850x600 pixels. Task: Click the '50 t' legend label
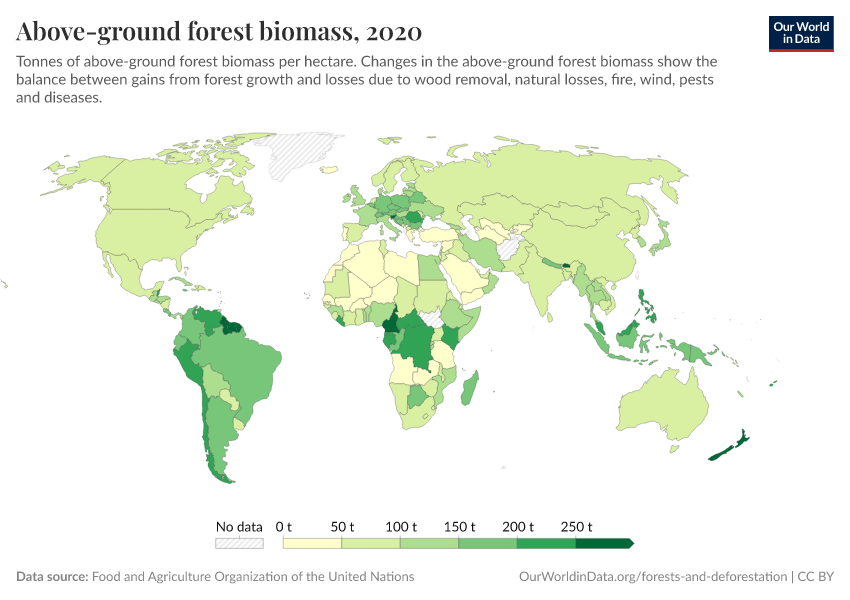(x=342, y=526)
